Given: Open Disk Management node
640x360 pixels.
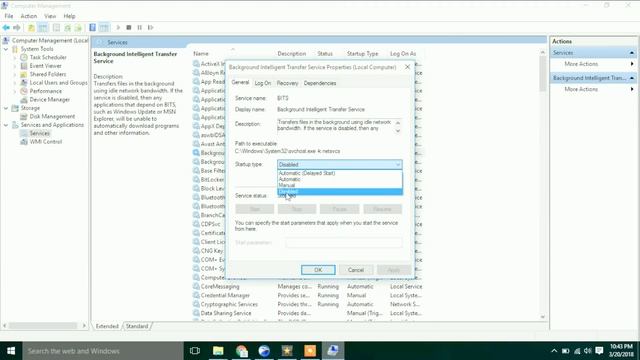Looking at the screenshot, I should click(52, 116).
